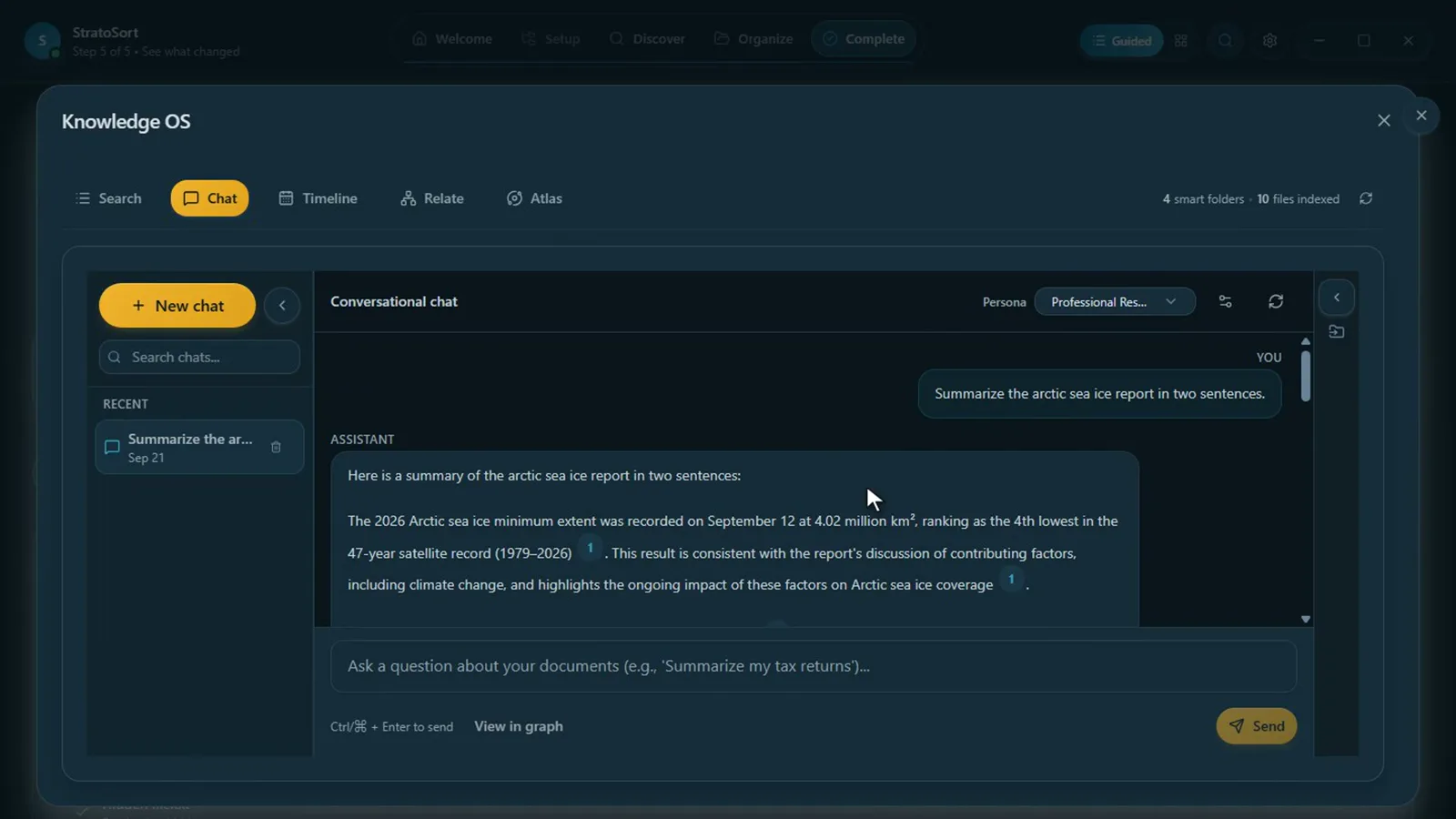Click the first citation badge after (1979–2026)
Screen dimensions: 1456x819
coord(590,548)
